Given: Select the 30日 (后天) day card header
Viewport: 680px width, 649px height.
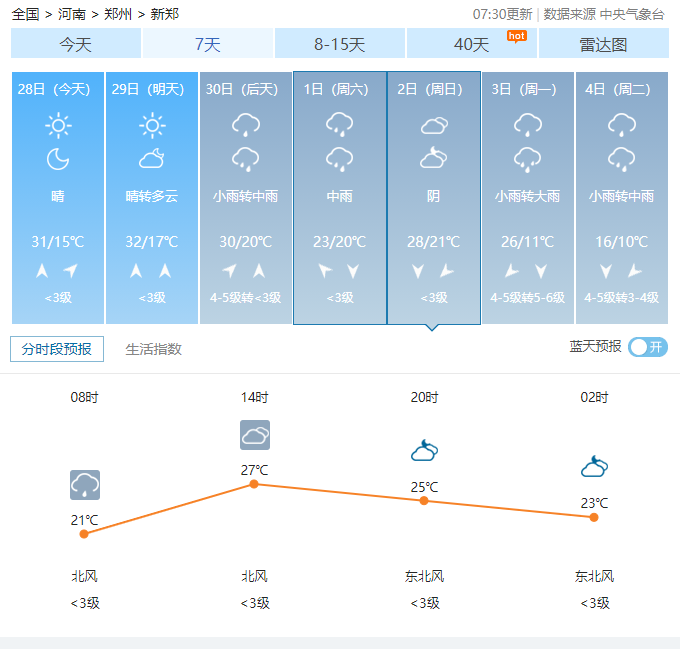Looking at the screenshot, I should (x=242, y=89).
